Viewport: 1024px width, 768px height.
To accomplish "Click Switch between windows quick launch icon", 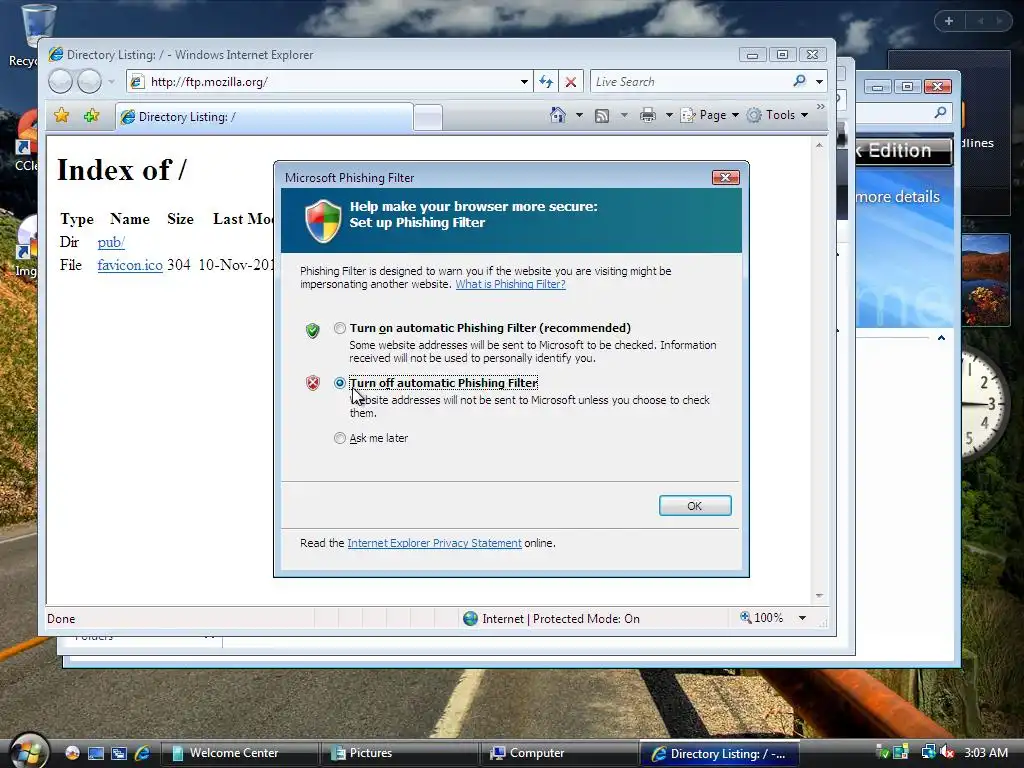I will coord(119,754).
